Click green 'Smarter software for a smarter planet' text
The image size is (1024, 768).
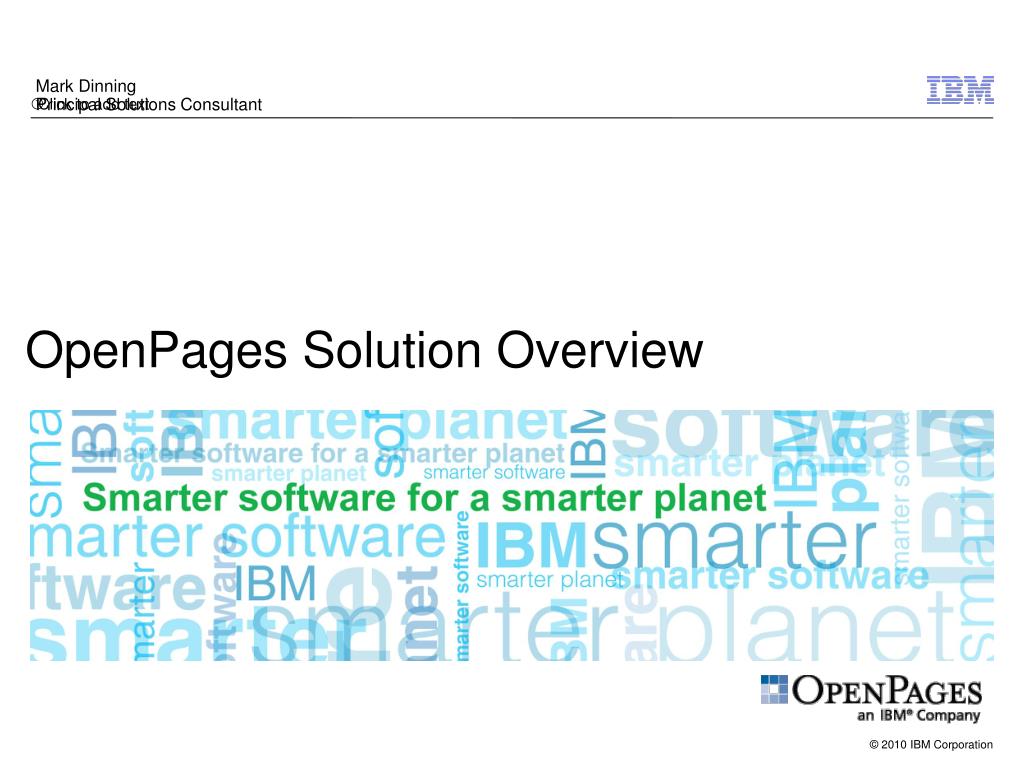[x=424, y=498]
